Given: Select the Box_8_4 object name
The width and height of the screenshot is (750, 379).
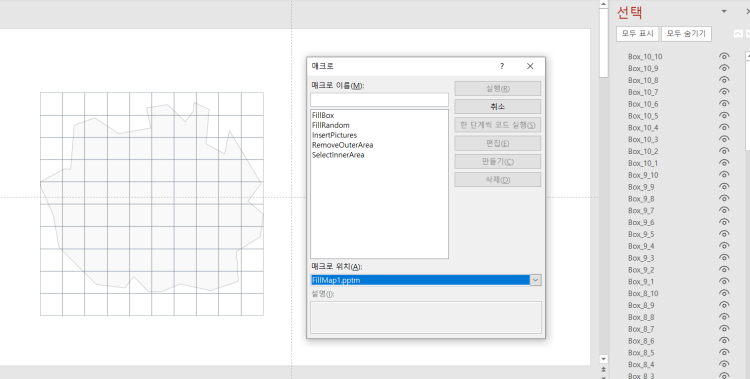Looking at the screenshot, I should click(641, 364).
